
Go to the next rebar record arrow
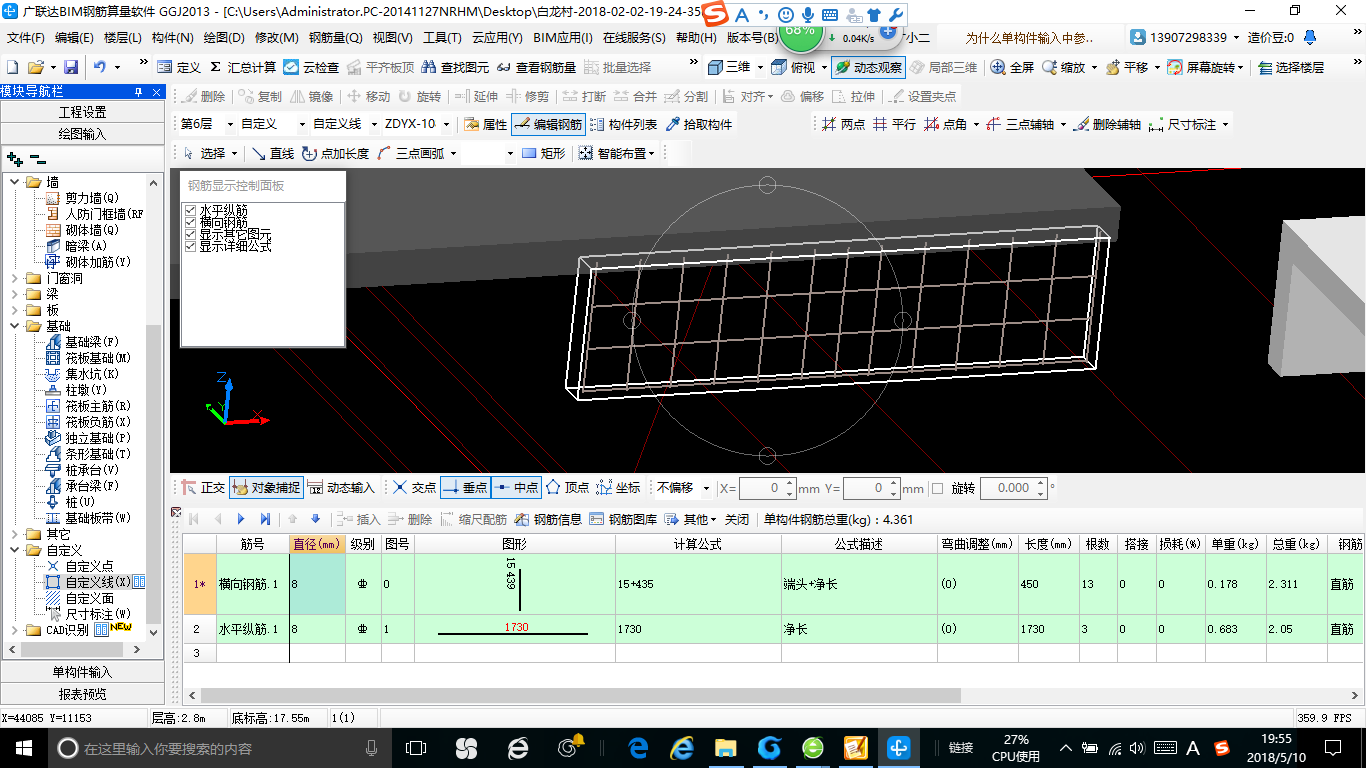coord(241,519)
